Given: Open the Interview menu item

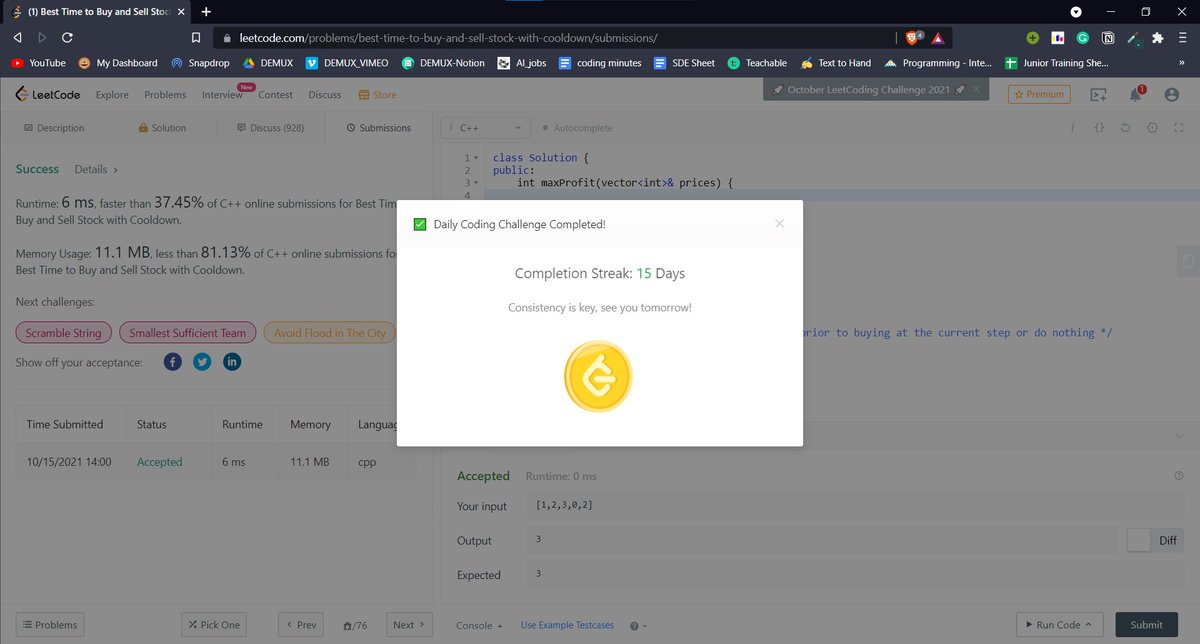Looking at the screenshot, I should (x=222, y=95).
